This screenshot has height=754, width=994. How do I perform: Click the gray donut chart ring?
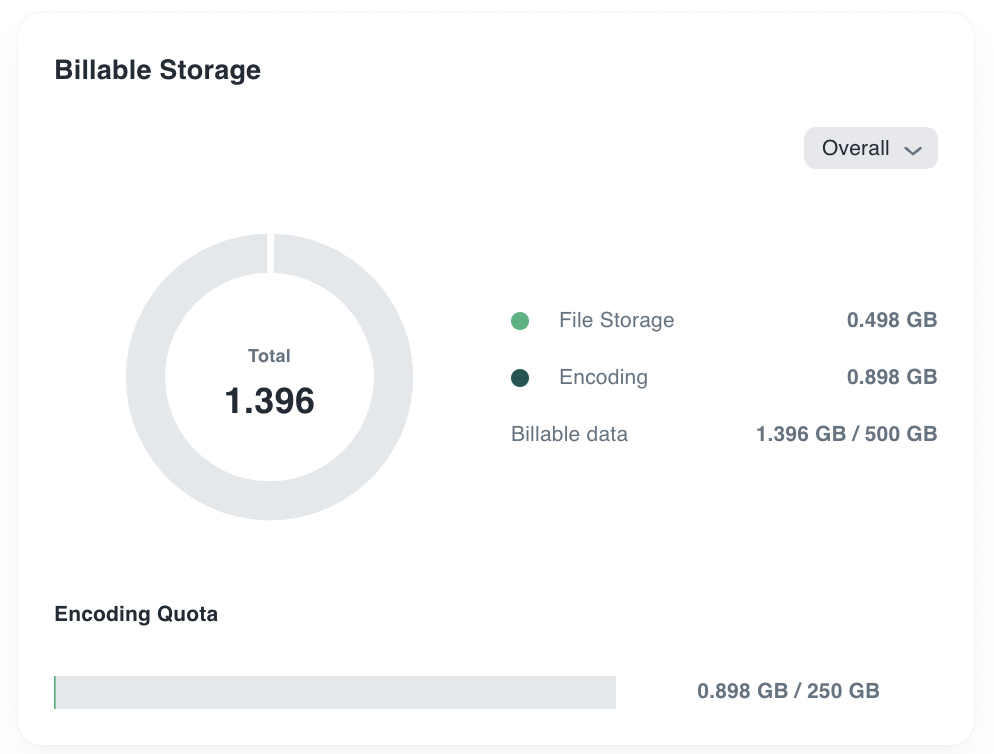pos(146,377)
